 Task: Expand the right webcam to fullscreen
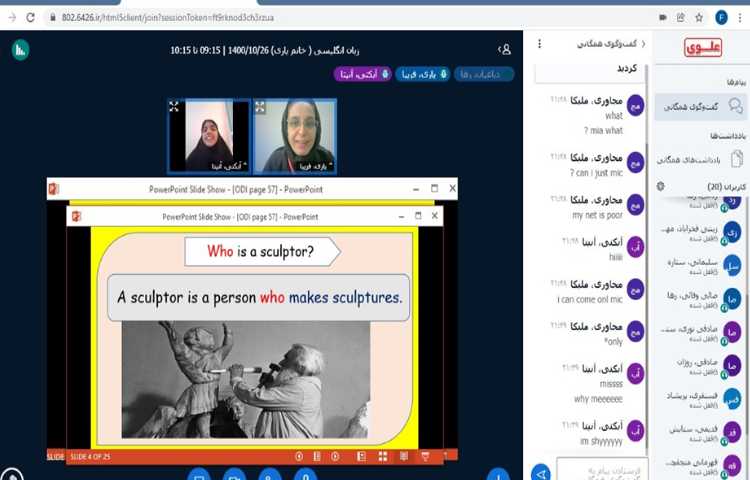[x=260, y=106]
